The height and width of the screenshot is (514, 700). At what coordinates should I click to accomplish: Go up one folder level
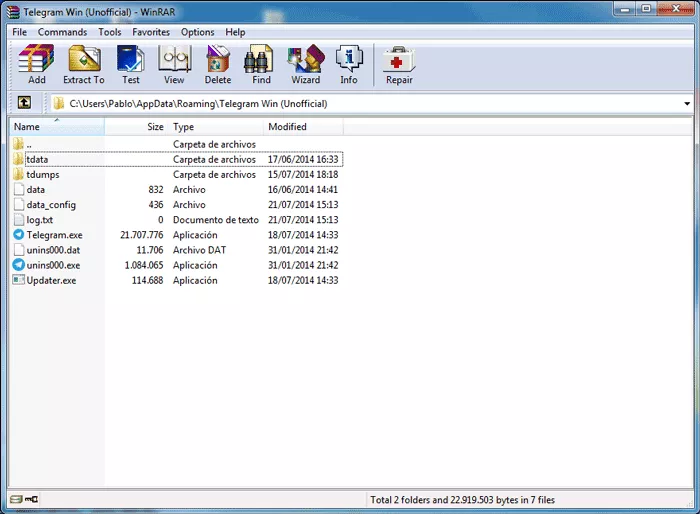tap(24, 103)
